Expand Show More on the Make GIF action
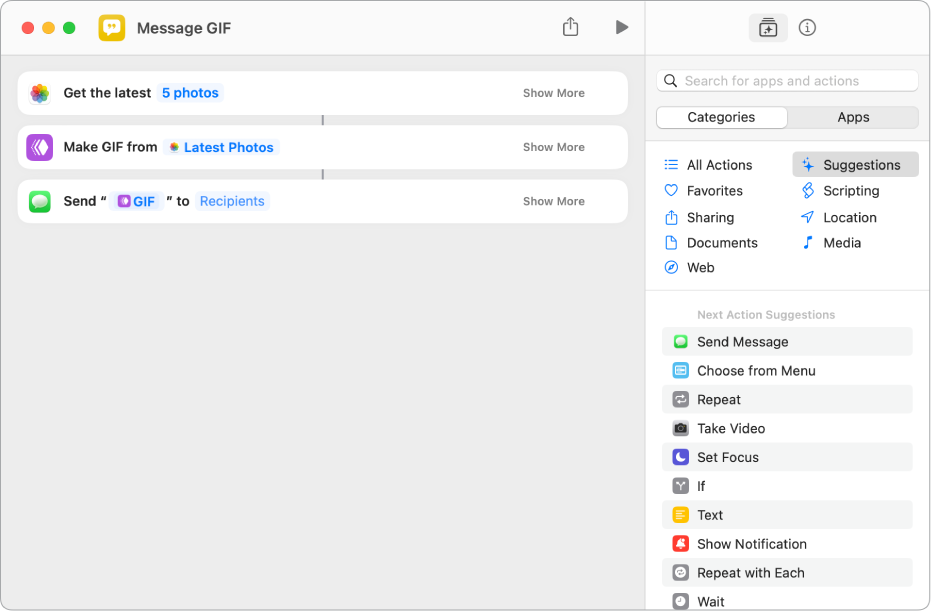This screenshot has width=932, height=612. pyautogui.click(x=553, y=147)
